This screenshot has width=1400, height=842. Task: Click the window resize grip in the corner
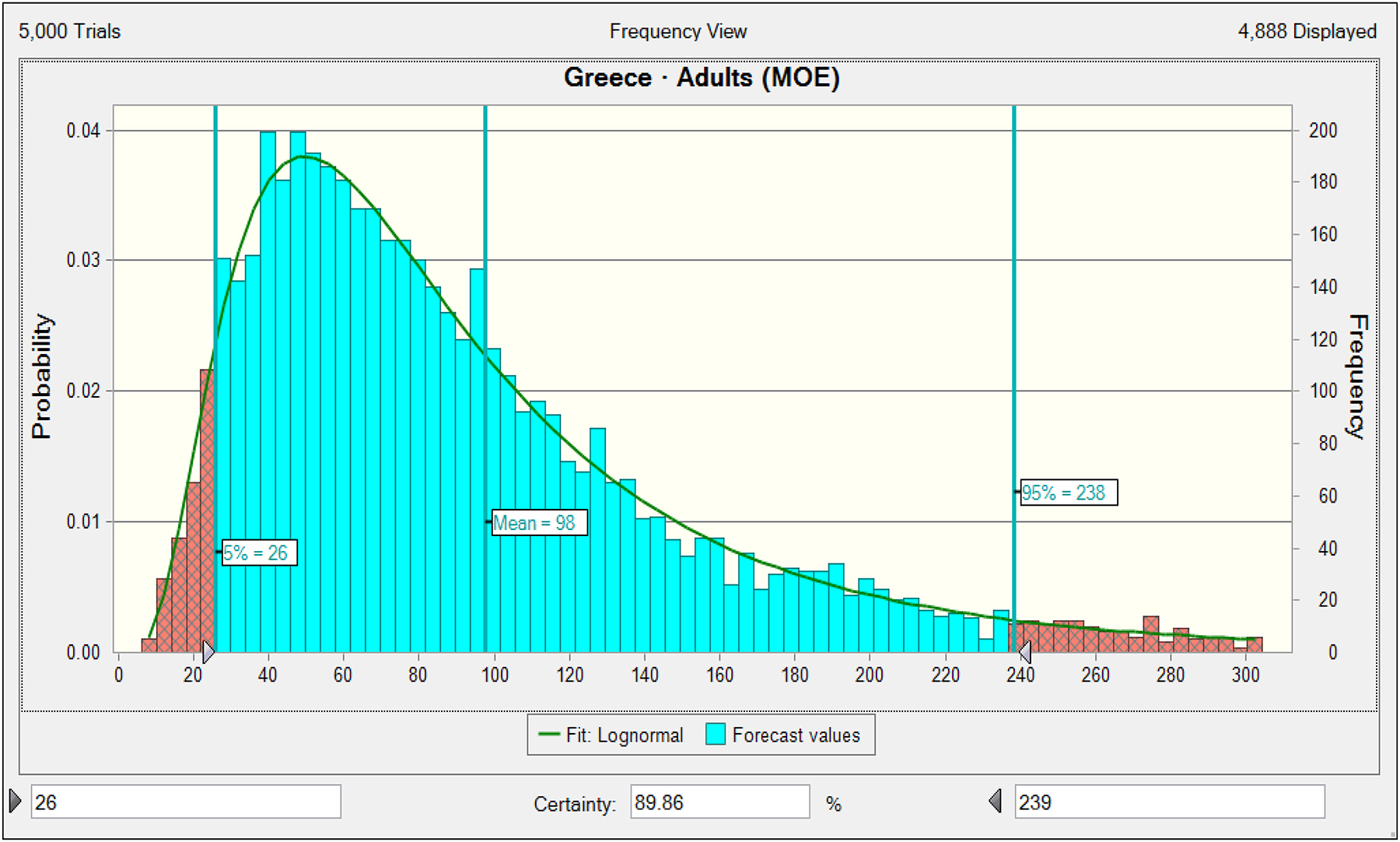point(1392,835)
